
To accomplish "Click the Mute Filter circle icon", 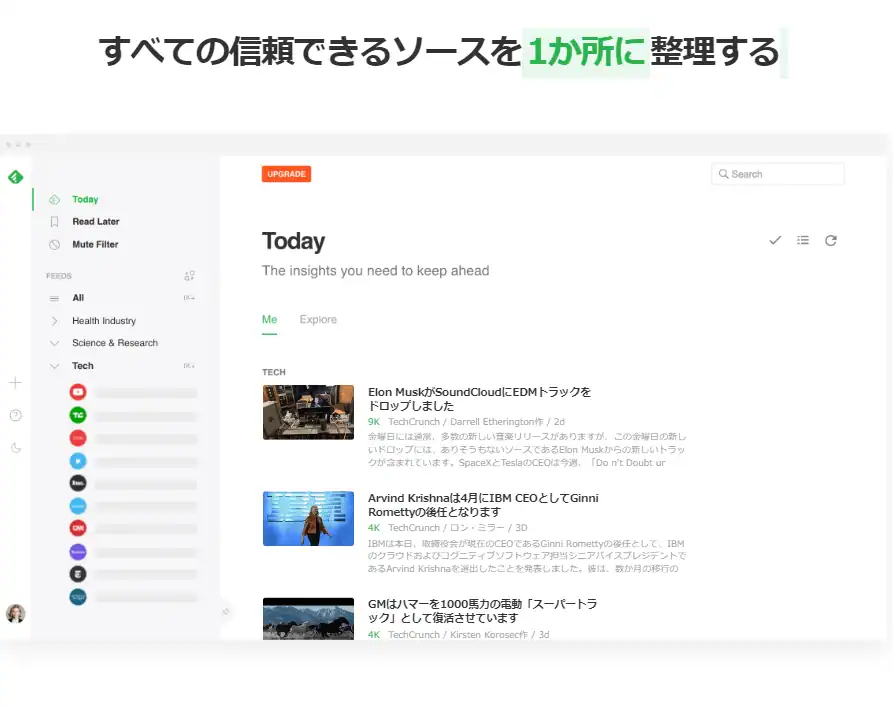I will click(x=55, y=244).
